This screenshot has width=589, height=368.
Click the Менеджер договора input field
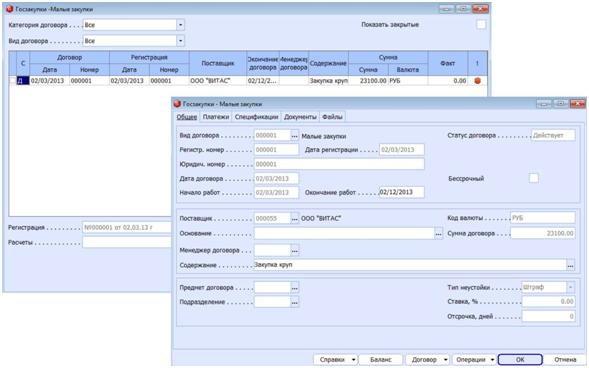(272, 250)
